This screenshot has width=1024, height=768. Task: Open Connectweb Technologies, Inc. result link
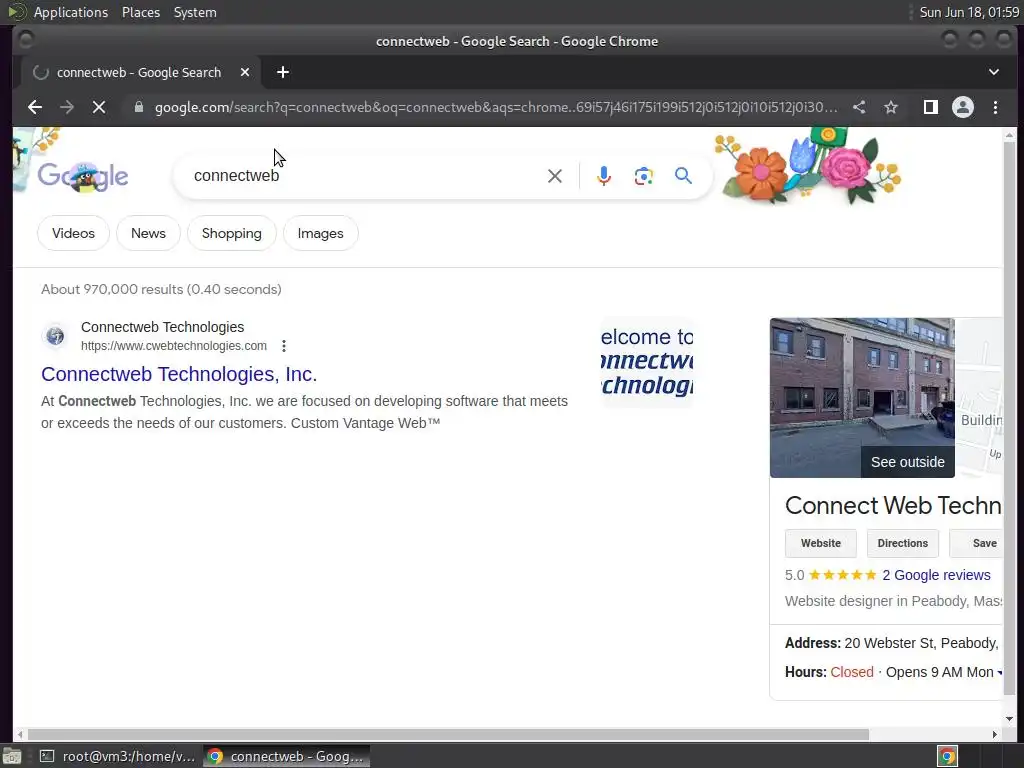(179, 374)
